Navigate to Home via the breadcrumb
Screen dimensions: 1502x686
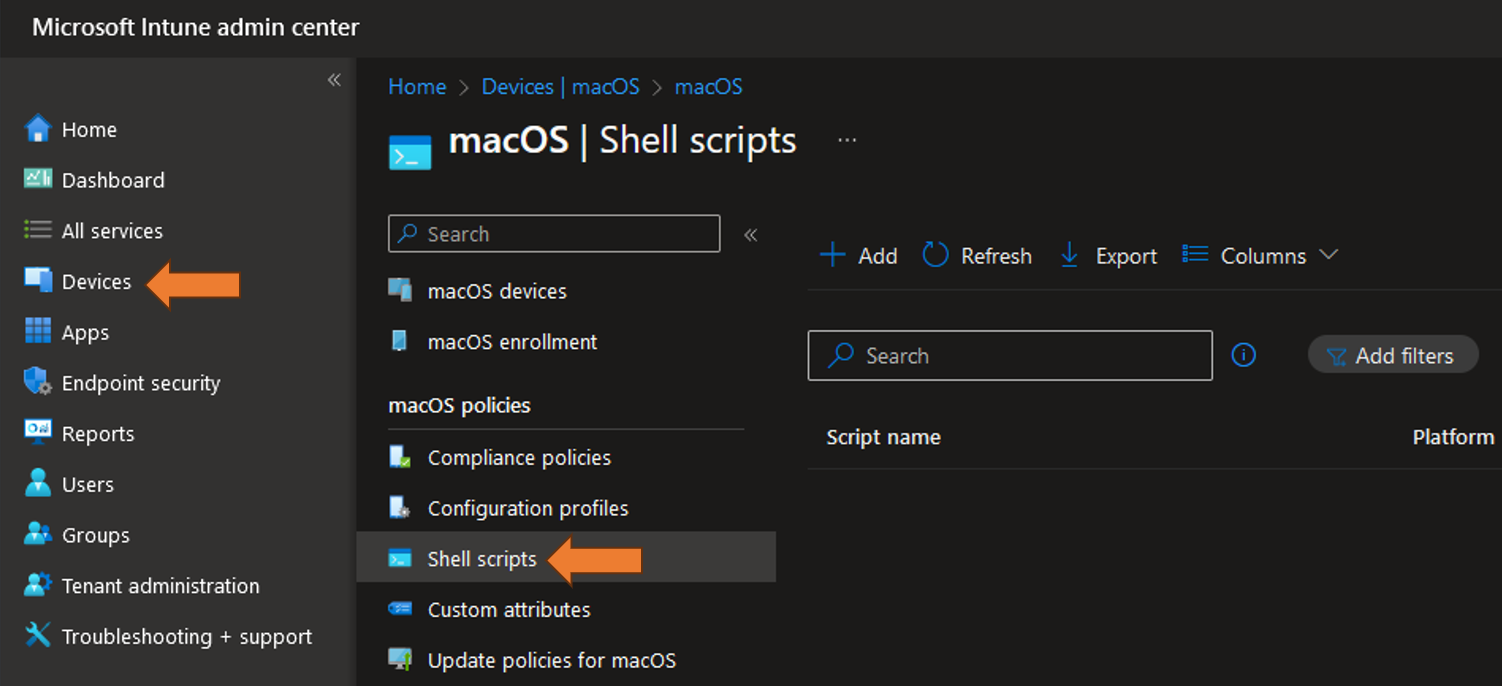(x=417, y=87)
